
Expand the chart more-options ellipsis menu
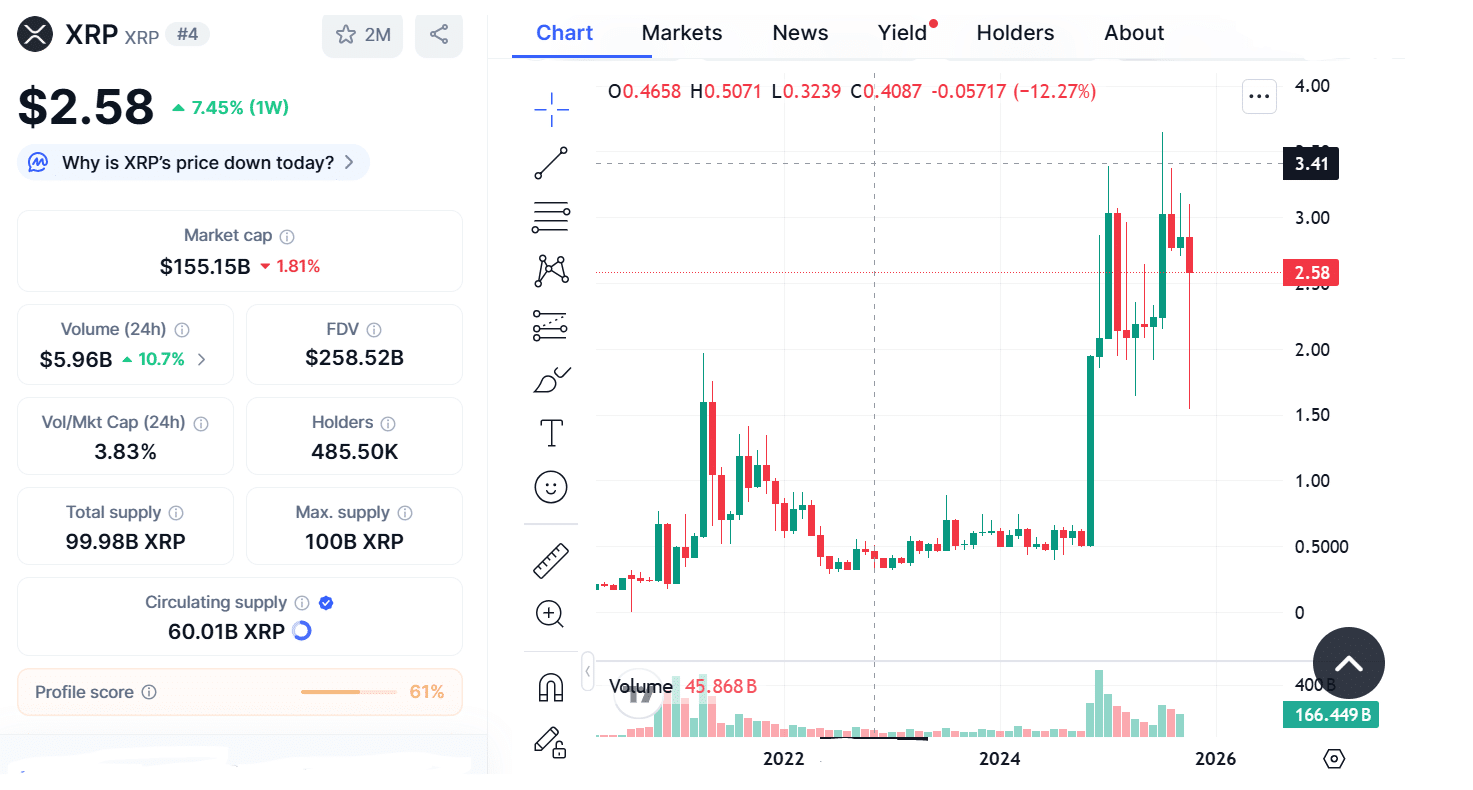click(x=1259, y=96)
